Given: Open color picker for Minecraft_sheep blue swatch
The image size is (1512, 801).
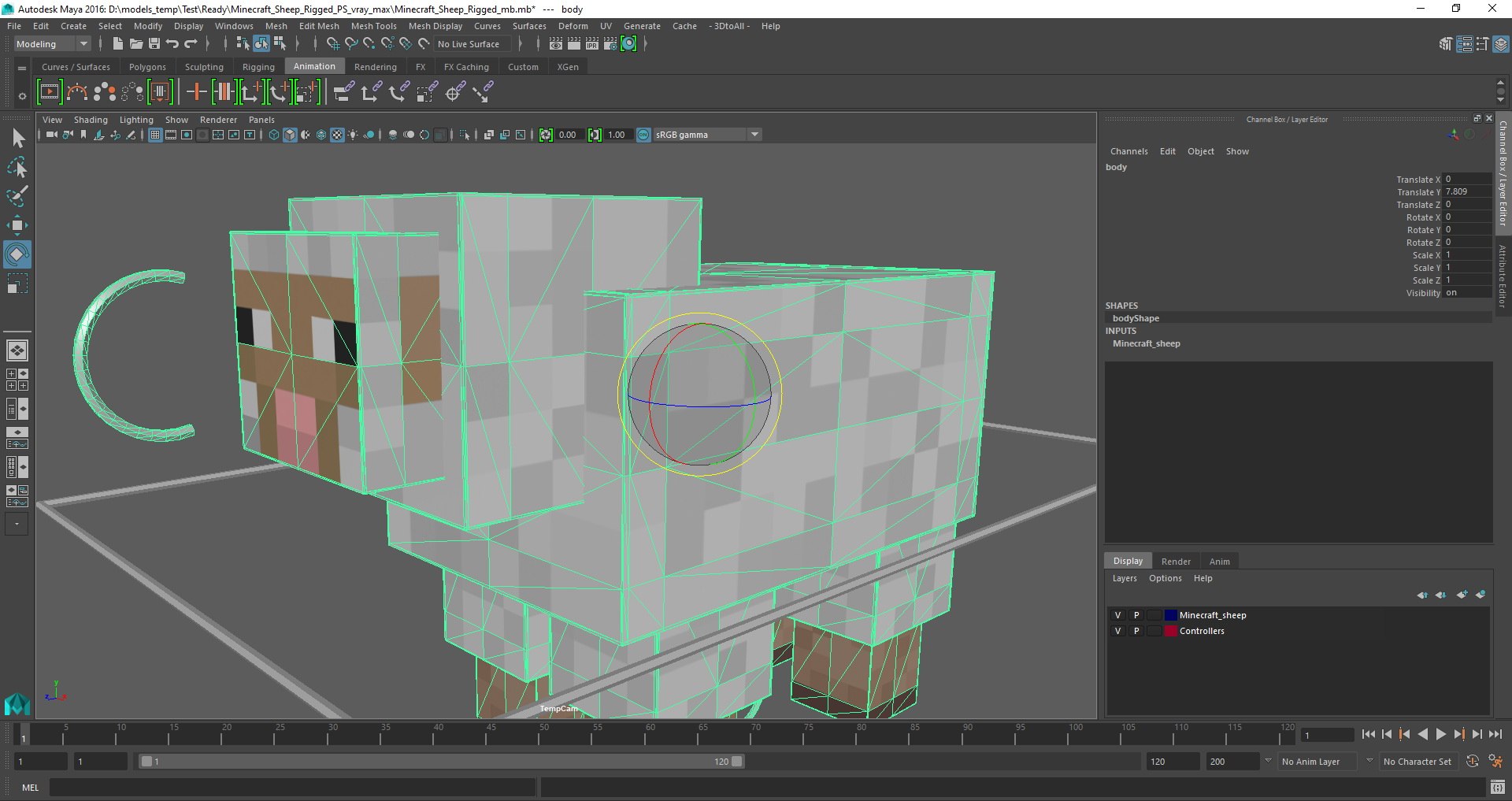Looking at the screenshot, I should click(1170, 615).
